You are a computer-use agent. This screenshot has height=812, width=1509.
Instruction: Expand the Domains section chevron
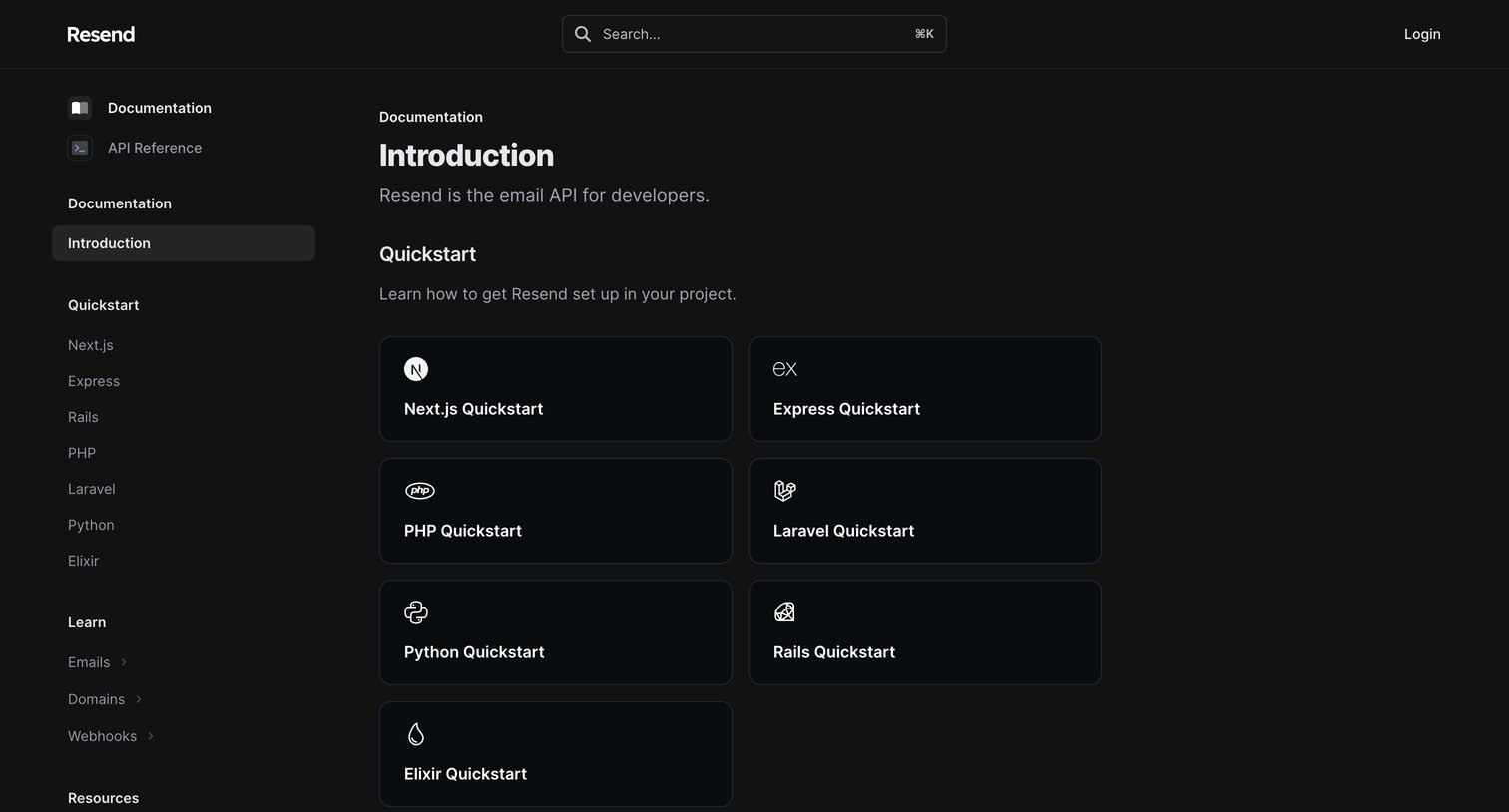(x=139, y=699)
